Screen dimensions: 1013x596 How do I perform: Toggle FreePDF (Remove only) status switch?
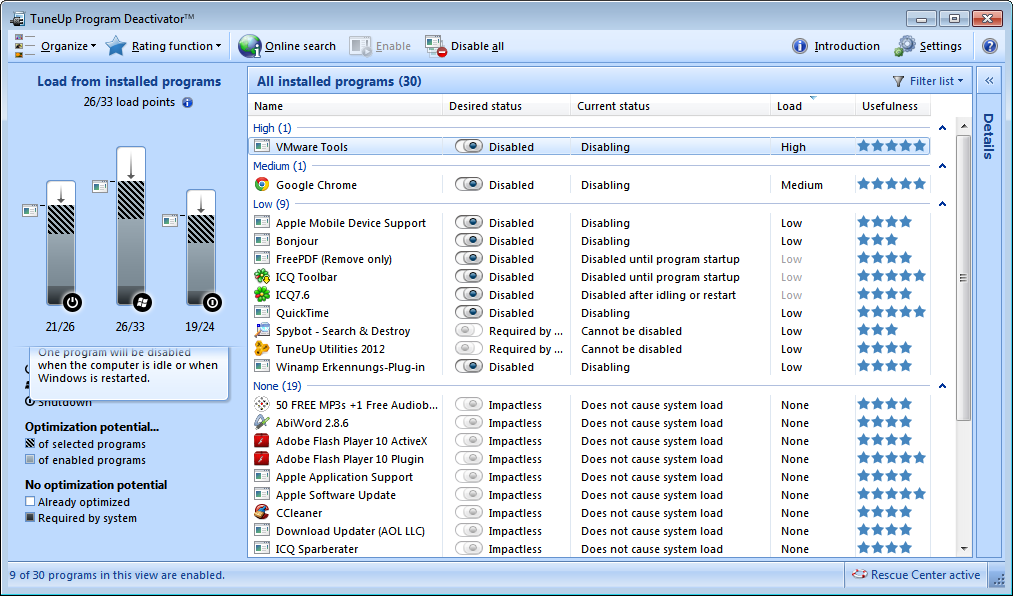pos(468,259)
